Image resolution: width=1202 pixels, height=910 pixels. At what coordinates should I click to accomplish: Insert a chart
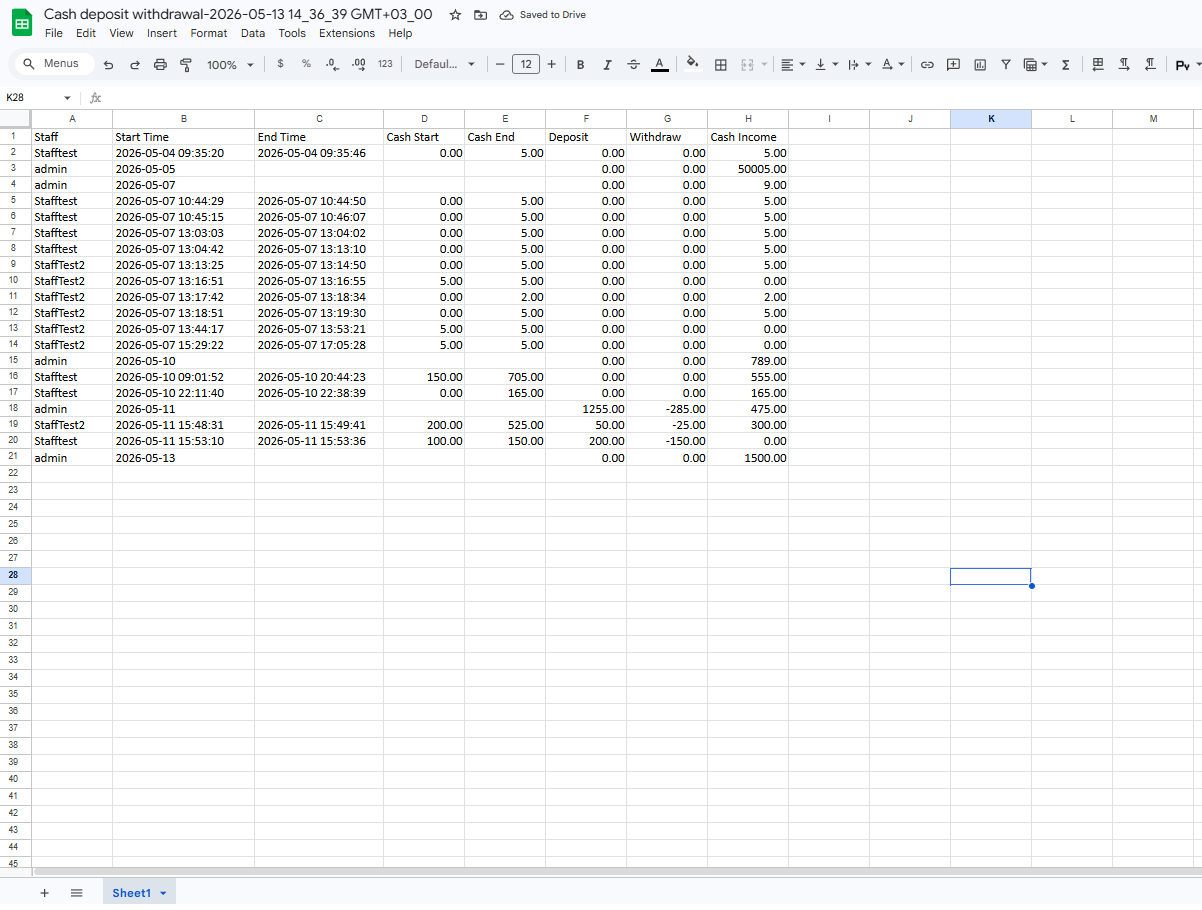coord(980,64)
